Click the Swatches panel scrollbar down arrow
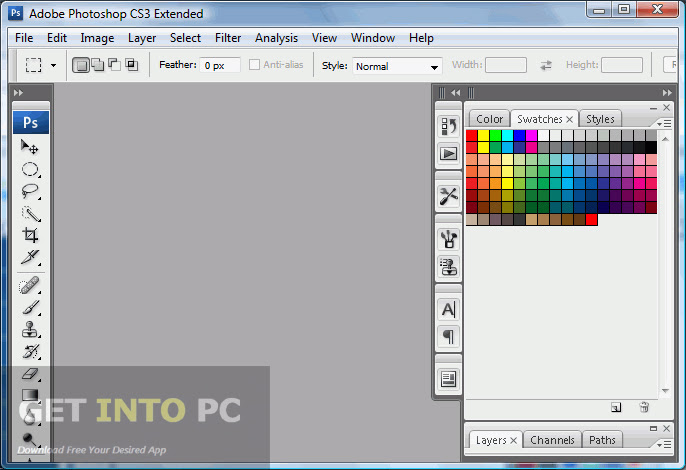The width and height of the screenshot is (686, 470). [x=665, y=390]
